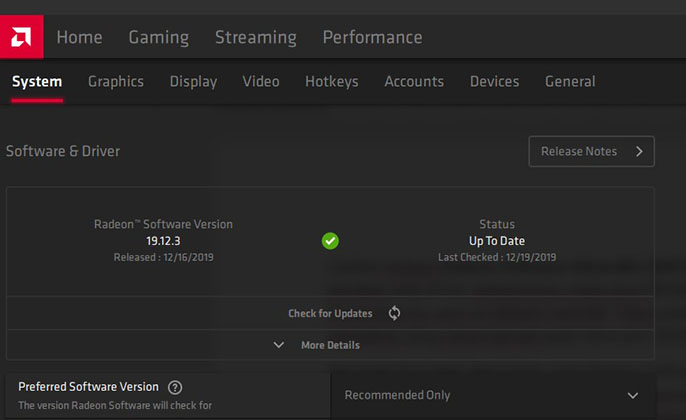Screen dimensions: 686x420
Task: Click the AMD logo icon
Action: point(21,37)
